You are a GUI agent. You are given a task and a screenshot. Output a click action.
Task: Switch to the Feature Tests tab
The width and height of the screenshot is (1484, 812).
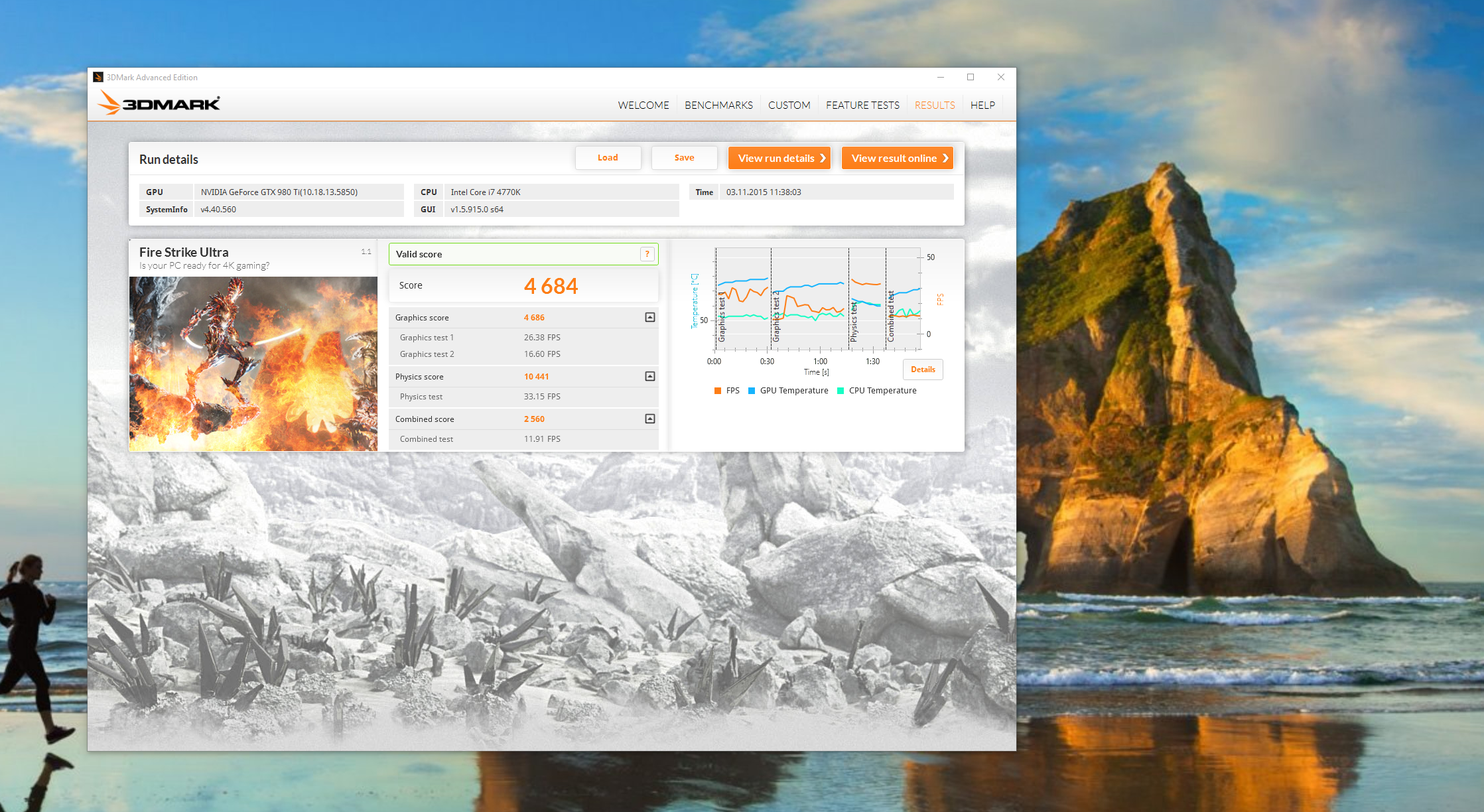pyautogui.click(x=862, y=105)
